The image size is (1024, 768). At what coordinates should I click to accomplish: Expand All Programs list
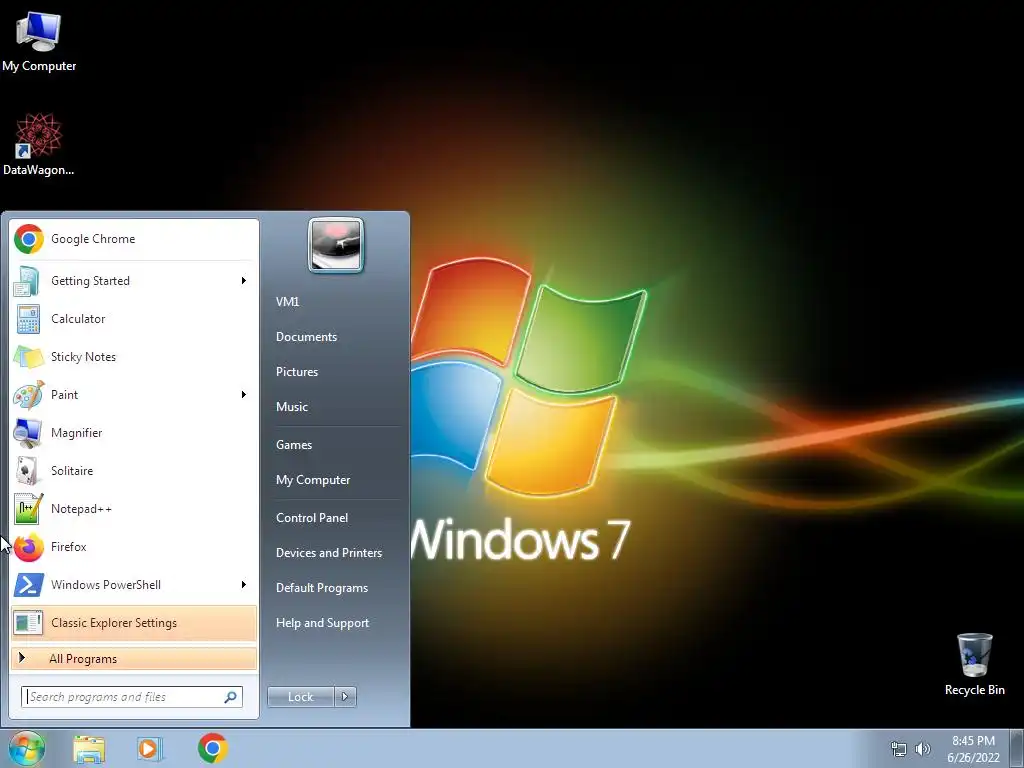coord(134,658)
